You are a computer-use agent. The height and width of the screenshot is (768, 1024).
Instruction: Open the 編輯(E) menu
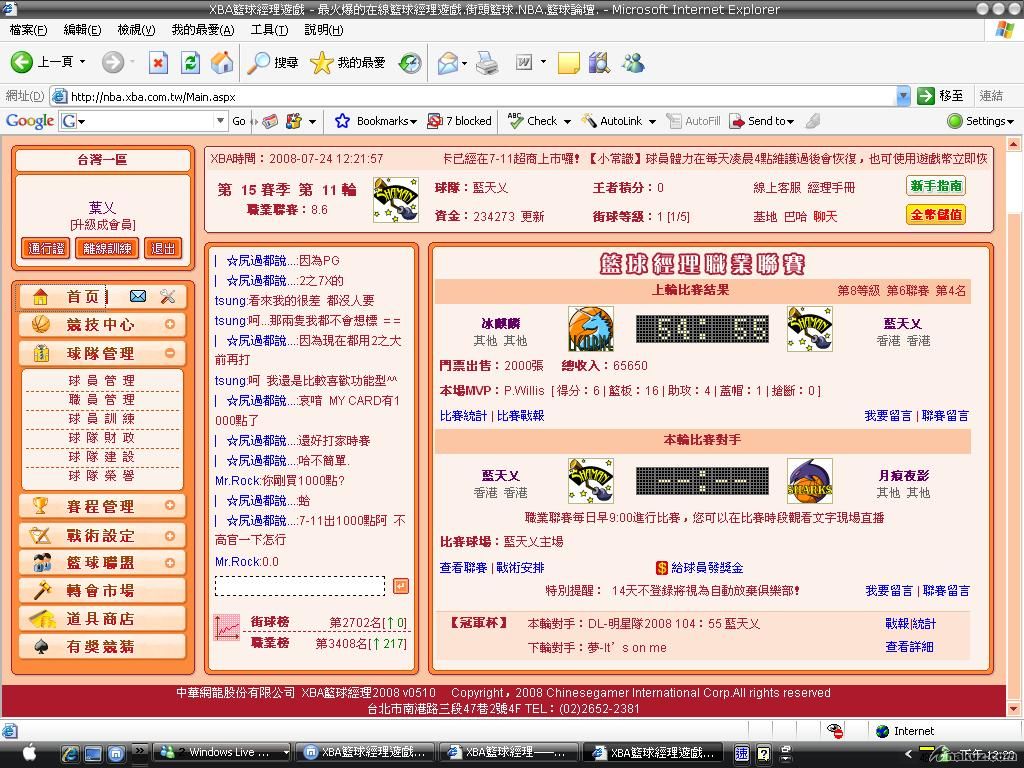[x=82, y=29]
